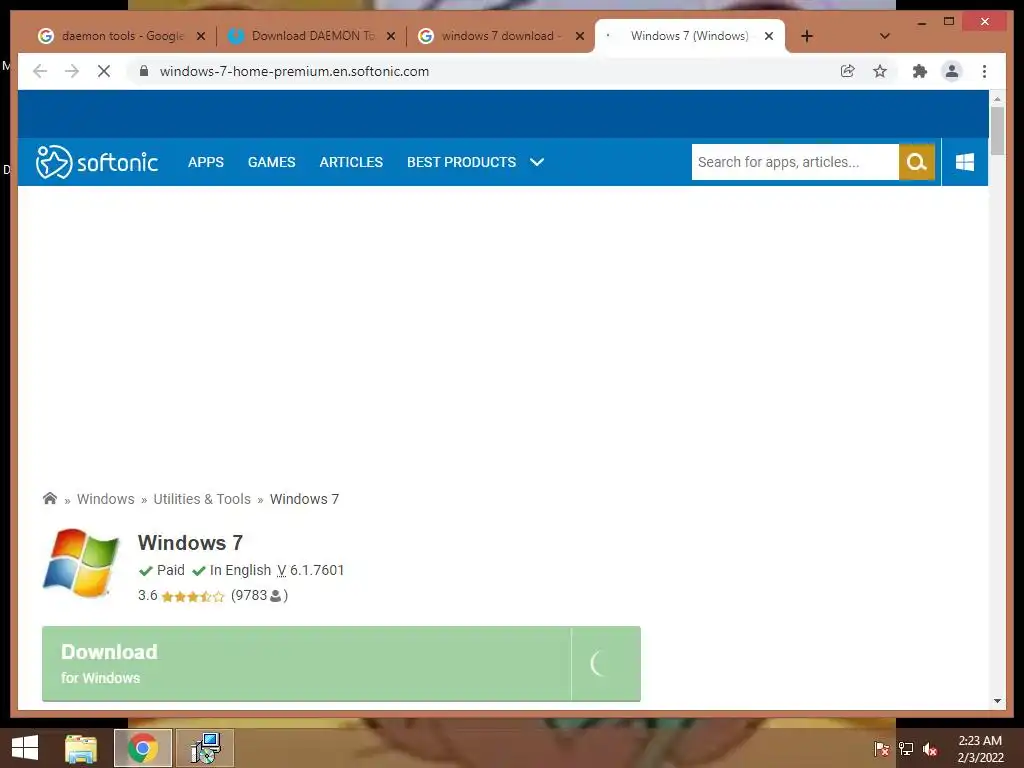Click the vertical scrollbar thumb
The image size is (1024, 768).
[997, 131]
